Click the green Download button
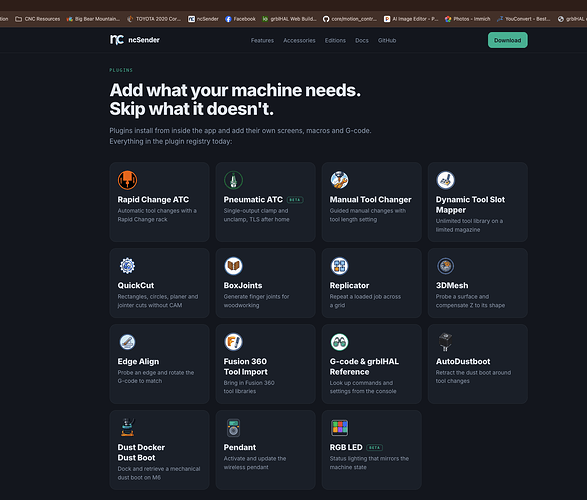This screenshot has width=587, height=500. tap(507, 40)
